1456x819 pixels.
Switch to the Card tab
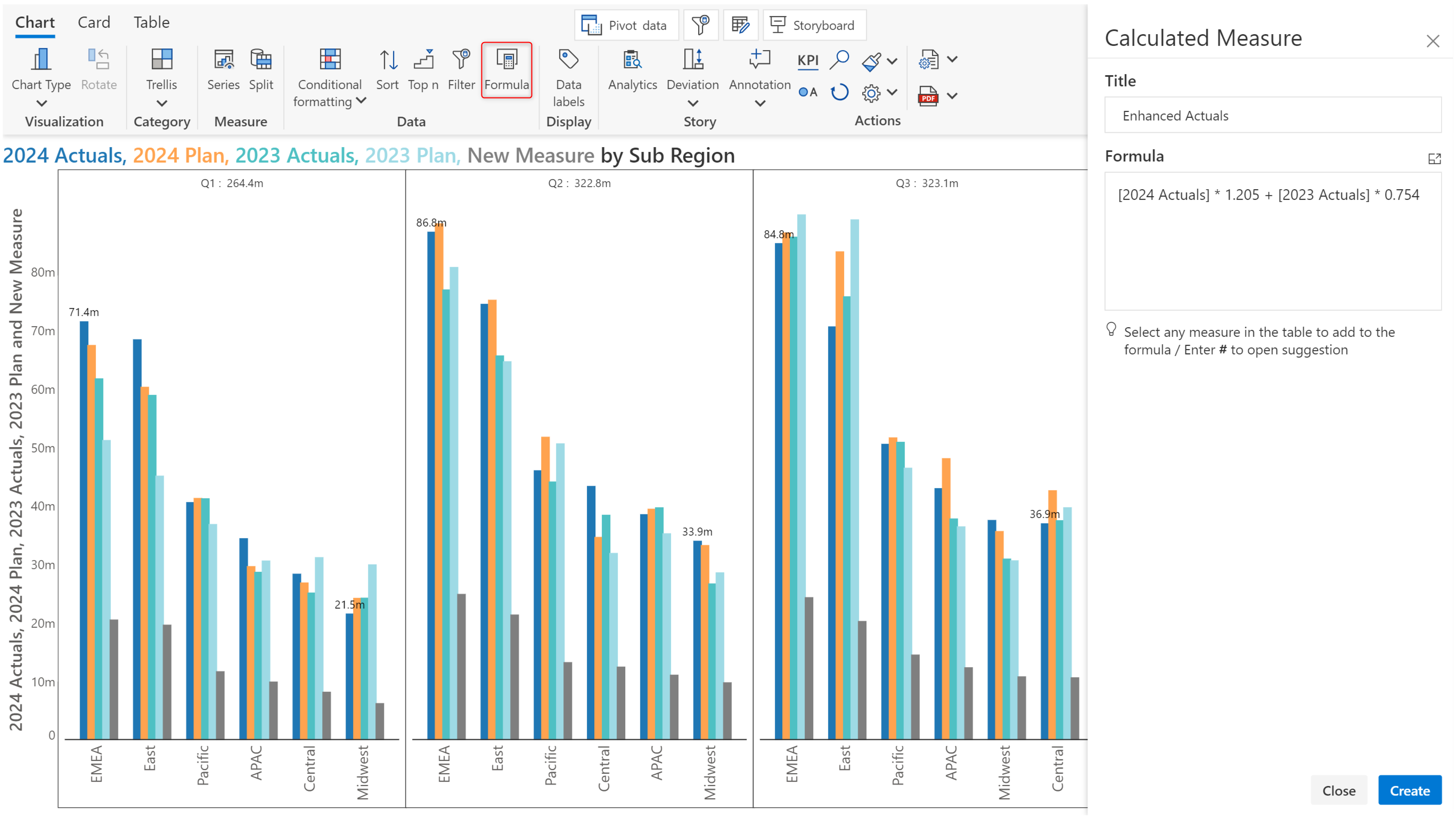pyautogui.click(x=94, y=22)
